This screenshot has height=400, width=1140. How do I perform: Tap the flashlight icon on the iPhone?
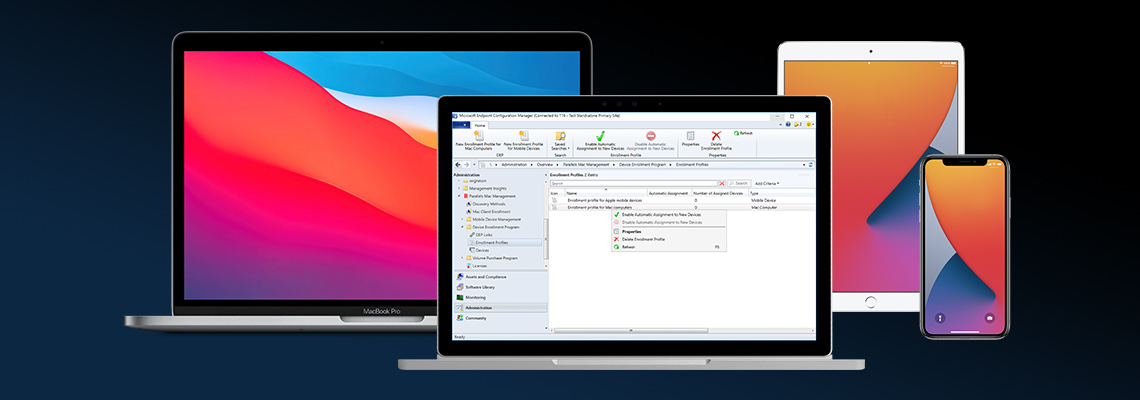click(x=940, y=318)
